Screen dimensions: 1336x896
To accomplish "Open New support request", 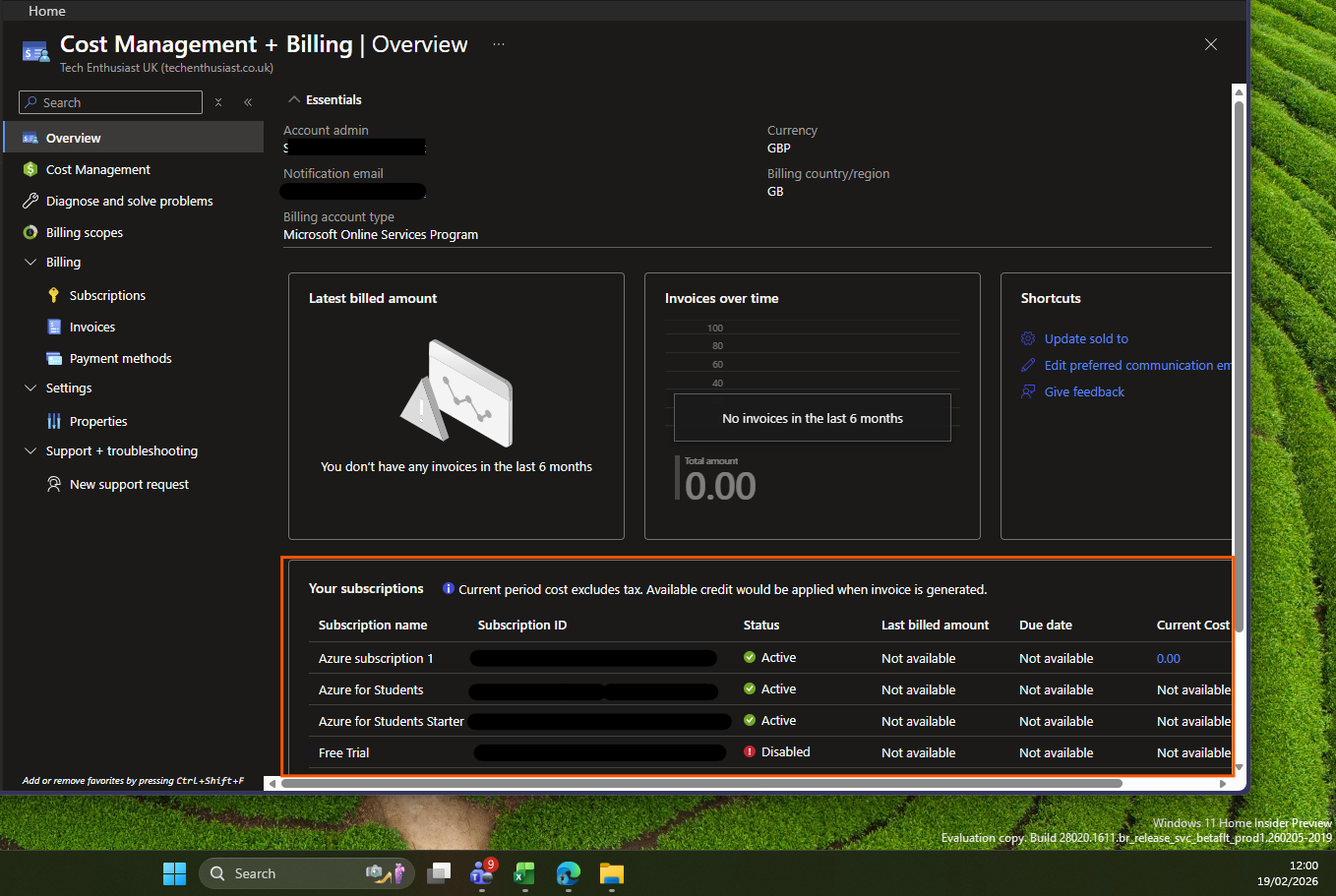I will tap(129, 484).
